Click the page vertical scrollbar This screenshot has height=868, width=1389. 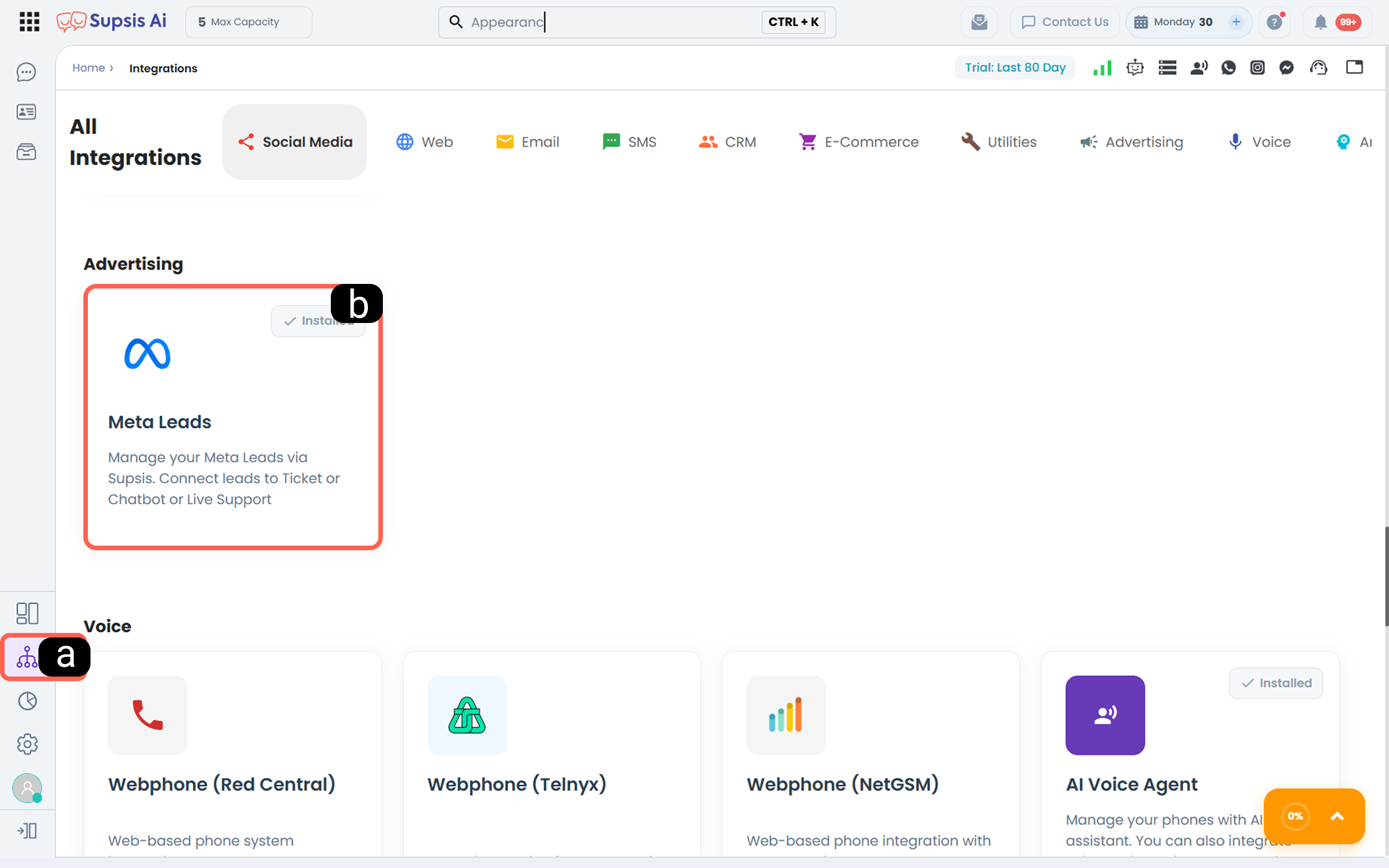[1386, 577]
